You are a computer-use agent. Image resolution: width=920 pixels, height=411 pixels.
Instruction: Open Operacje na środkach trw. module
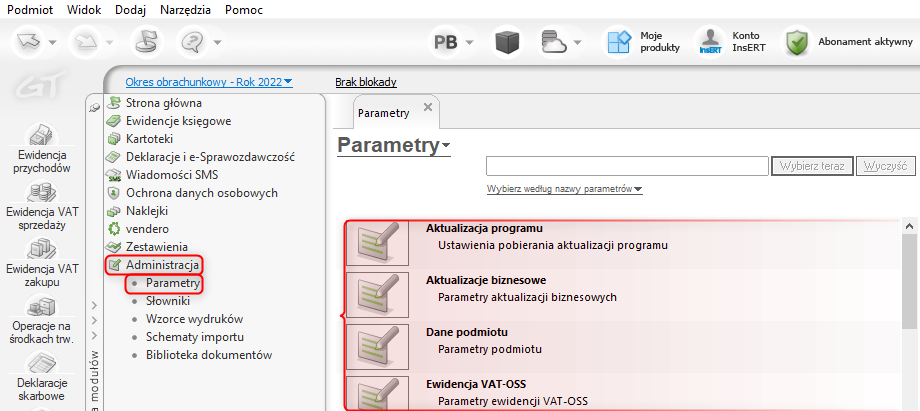tap(40, 318)
